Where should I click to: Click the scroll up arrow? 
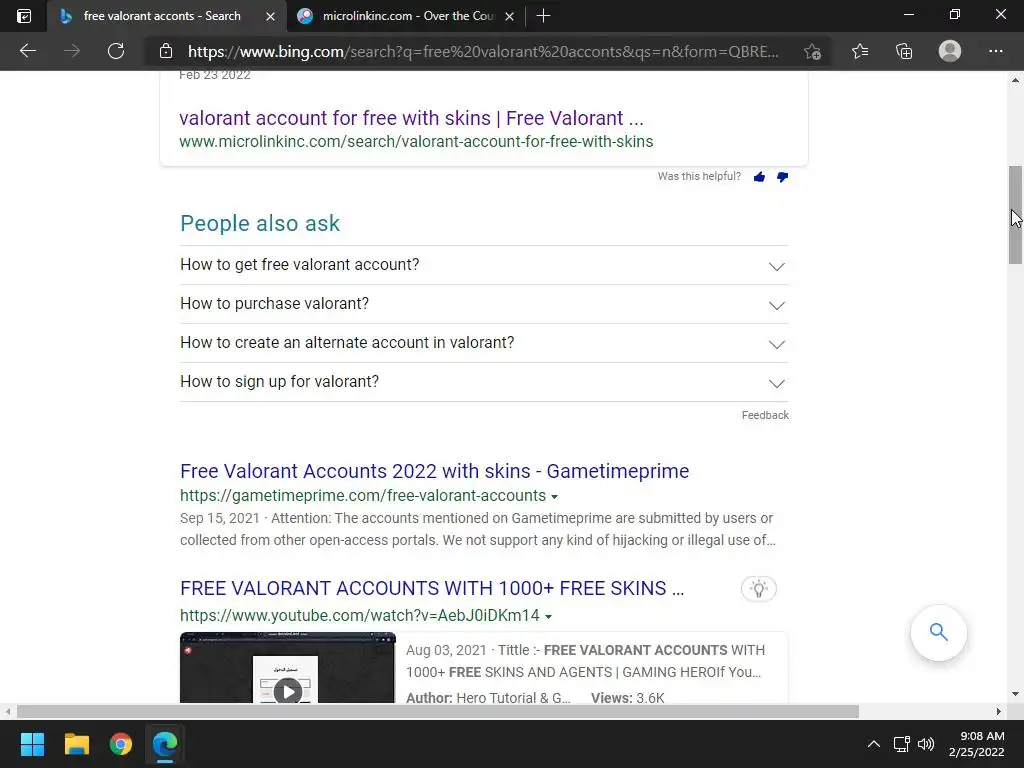(x=1015, y=80)
